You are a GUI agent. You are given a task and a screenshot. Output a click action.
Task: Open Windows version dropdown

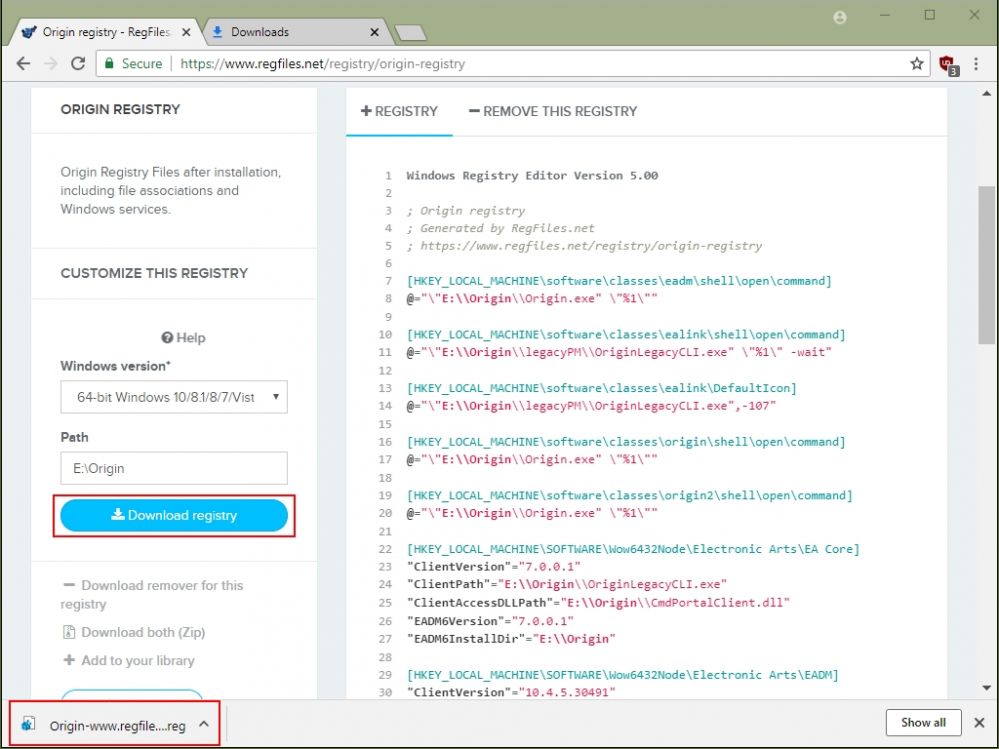click(x=174, y=397)
